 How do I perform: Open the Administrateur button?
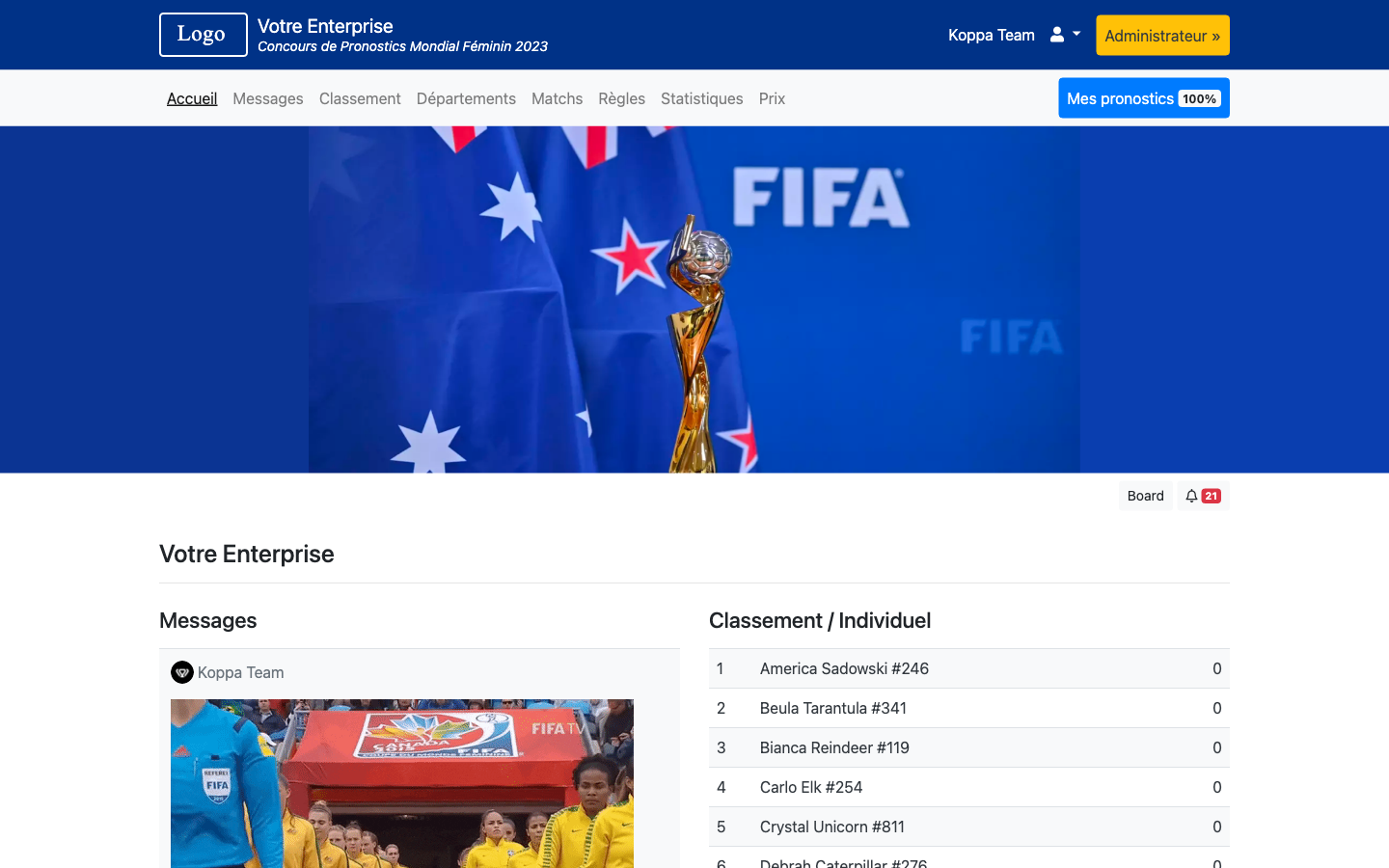[1162, 36]
